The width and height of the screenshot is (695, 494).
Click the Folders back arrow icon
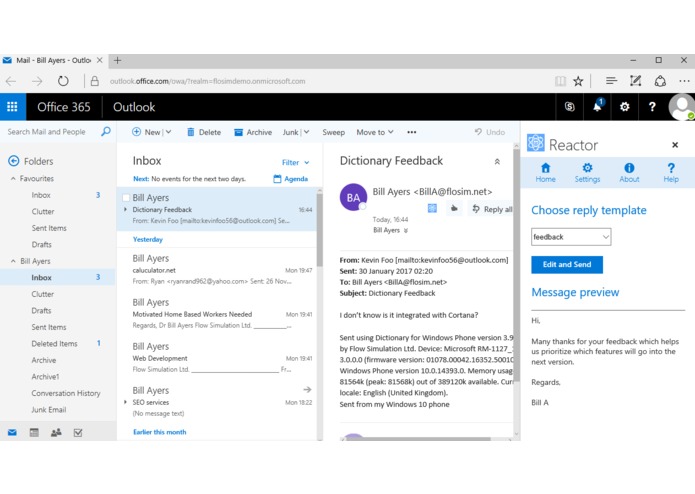click(x=14, y=161)
